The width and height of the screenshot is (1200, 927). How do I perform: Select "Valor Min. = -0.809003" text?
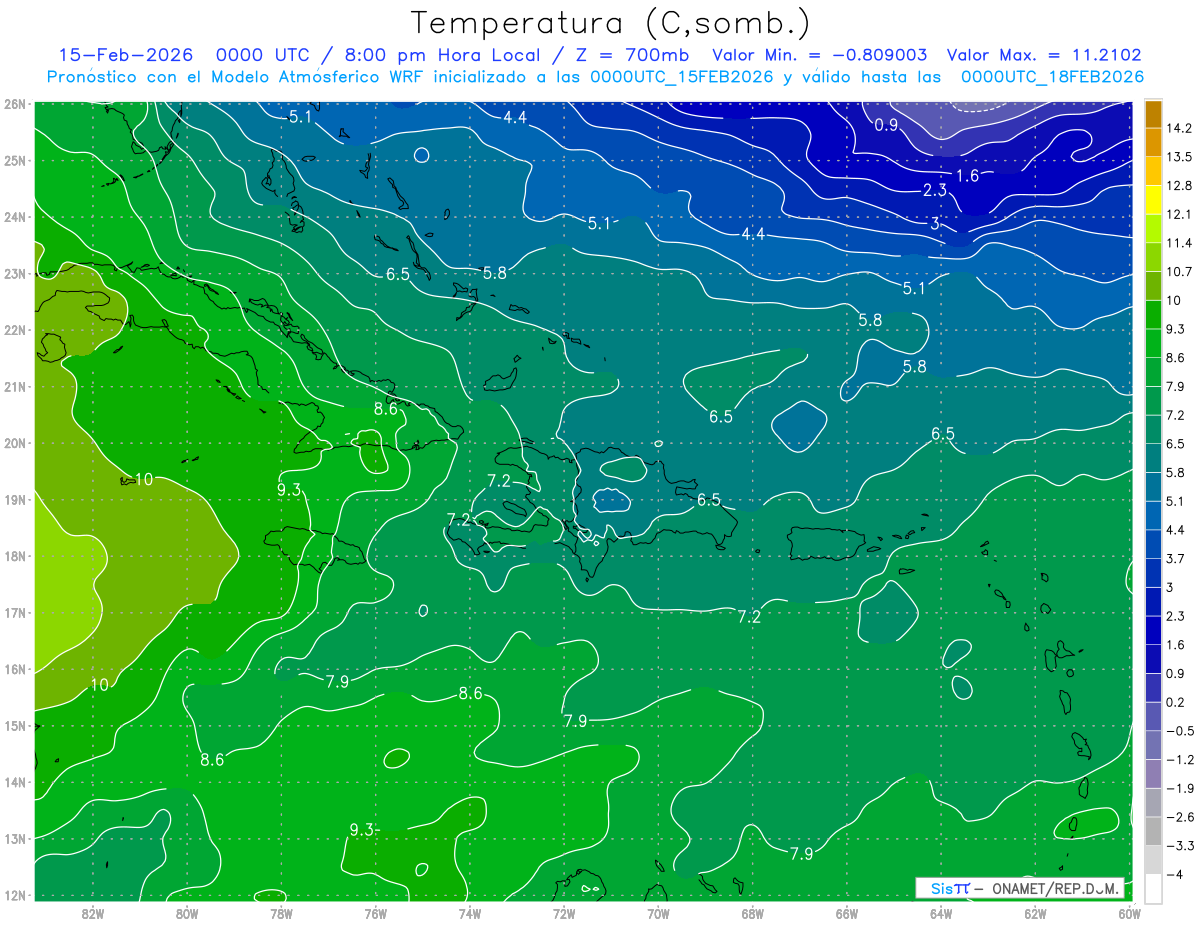pyautogui.click(x=820, y=55)
